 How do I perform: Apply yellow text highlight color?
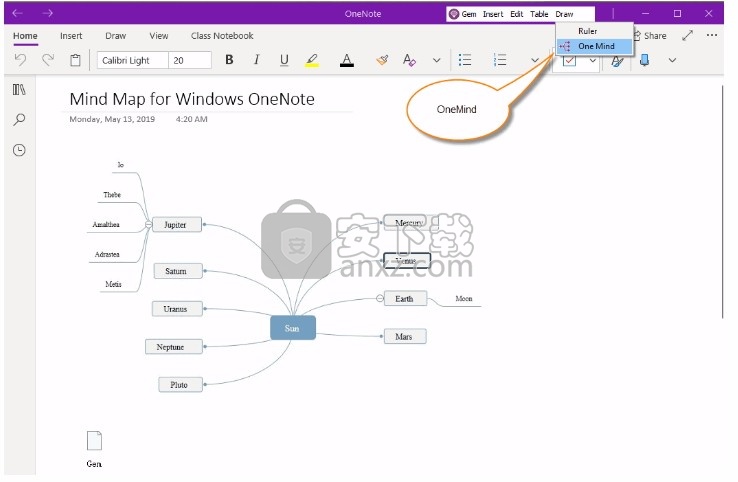coord(312,60)
